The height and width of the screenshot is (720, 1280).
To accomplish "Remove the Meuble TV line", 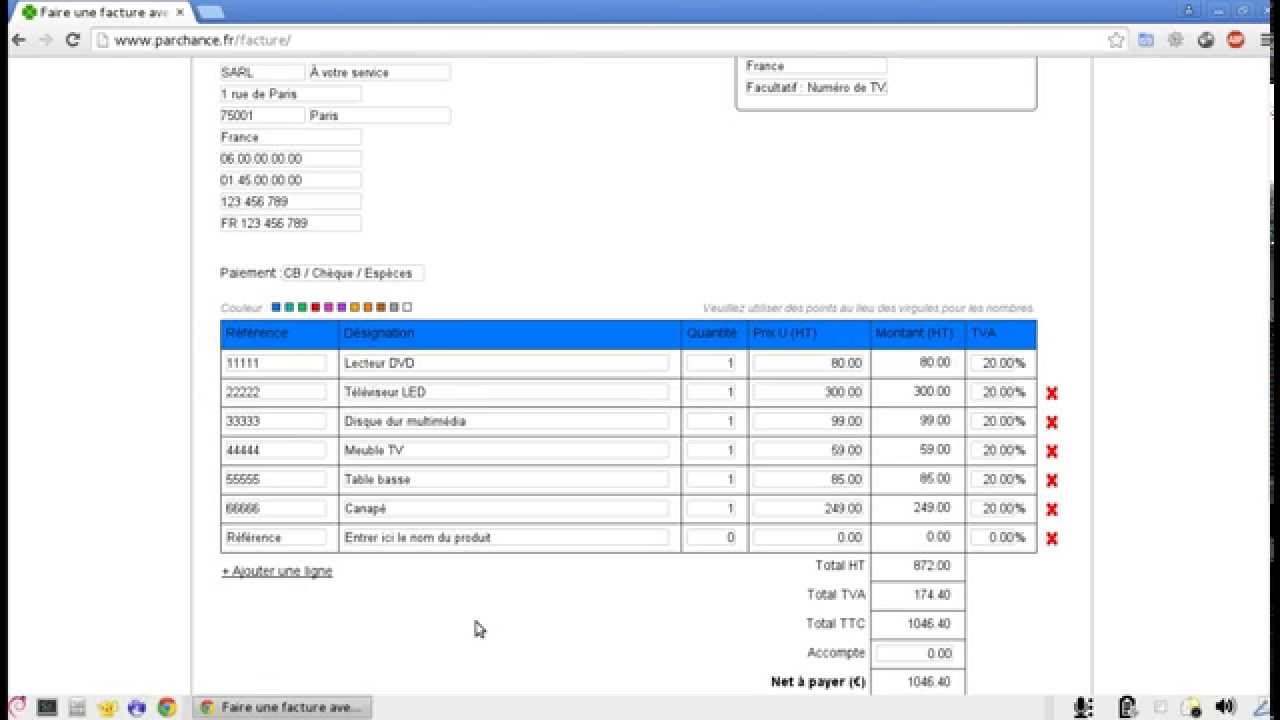I will [x=1051, y=451].
